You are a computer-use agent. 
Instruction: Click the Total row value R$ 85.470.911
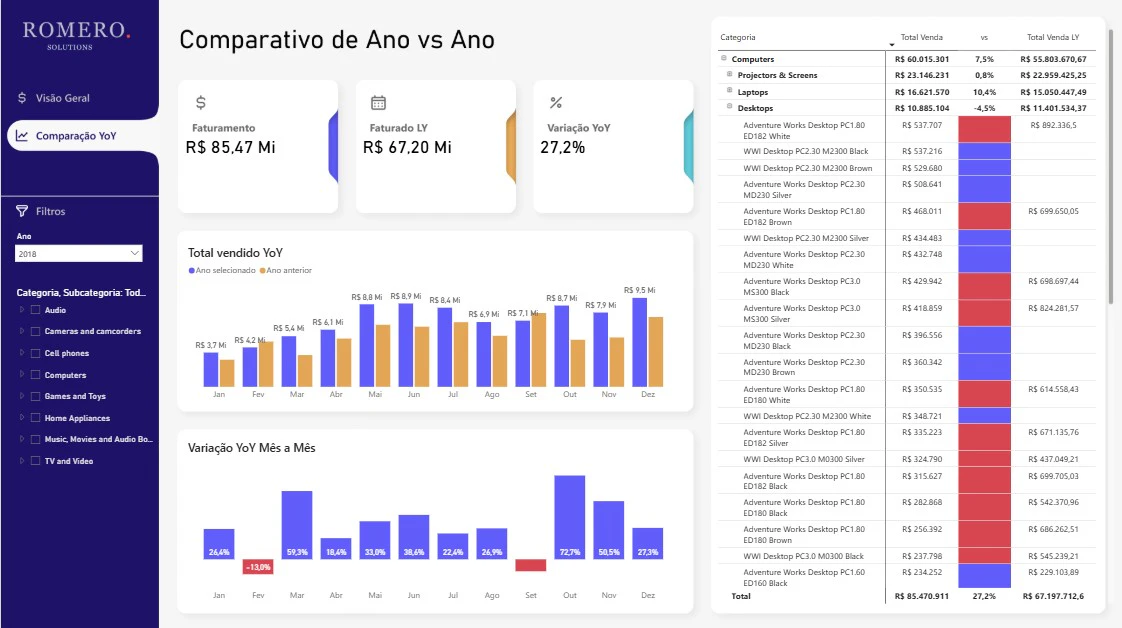click(x=922, y=597)
